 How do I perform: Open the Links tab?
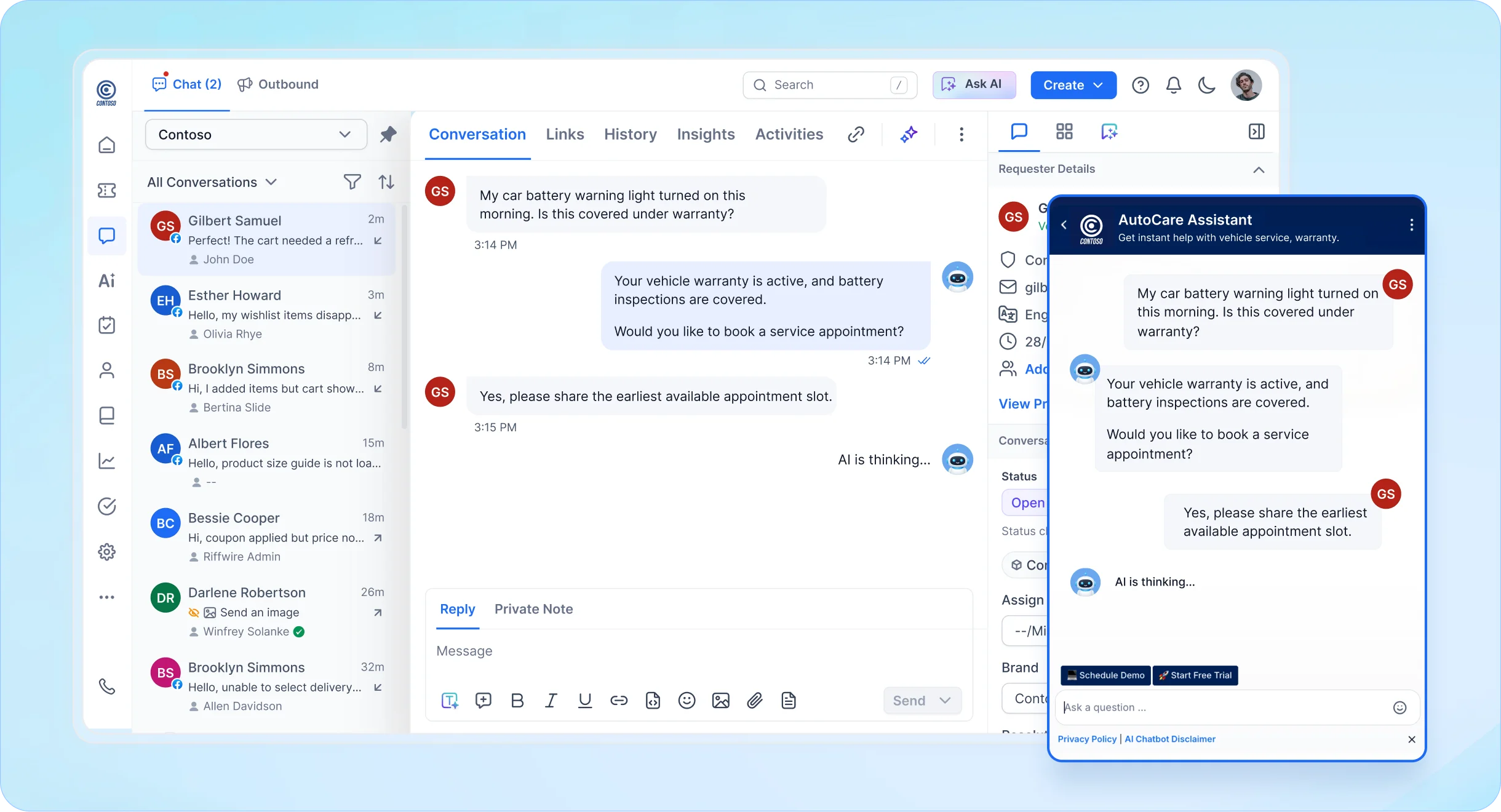pos(565,134)
